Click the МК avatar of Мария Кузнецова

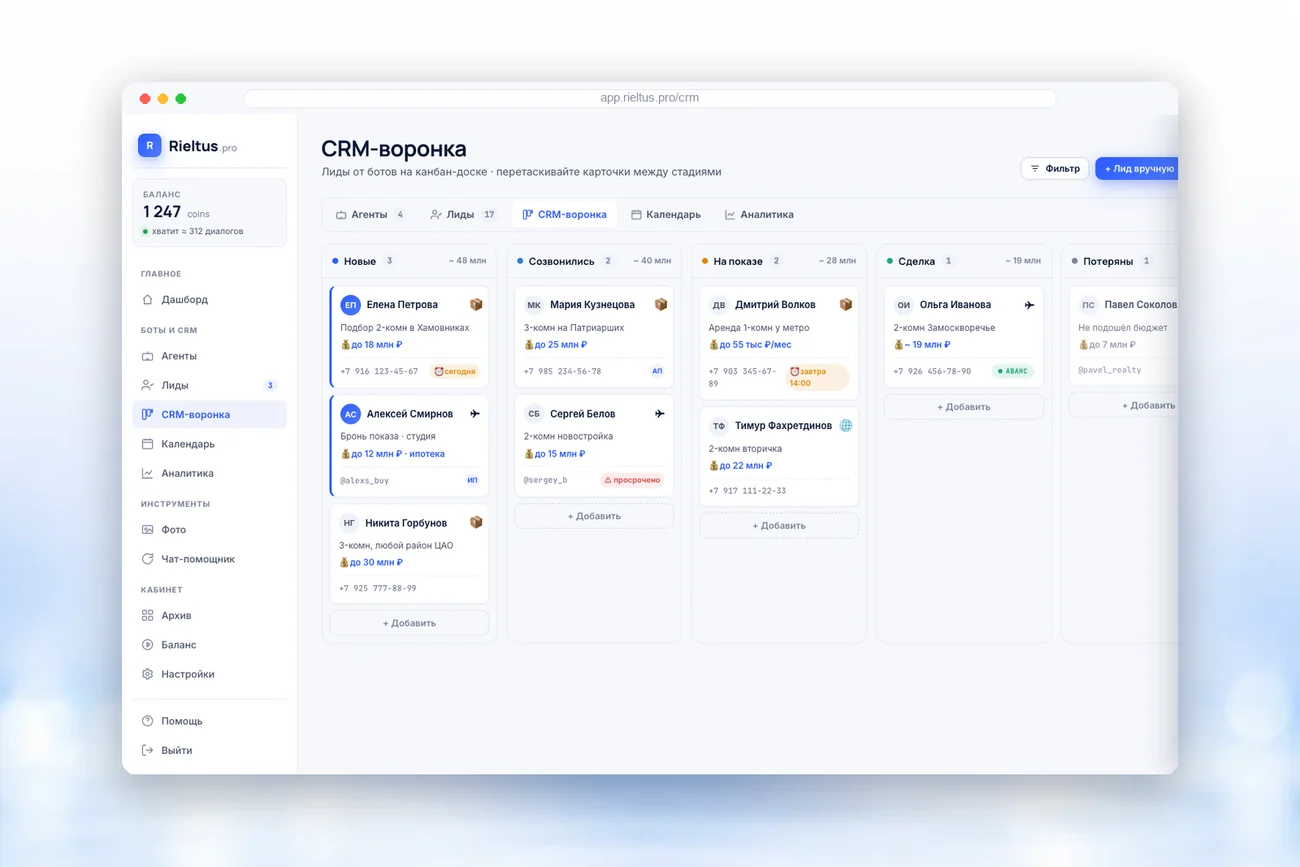pyautogui.click(x=534, y=305)
